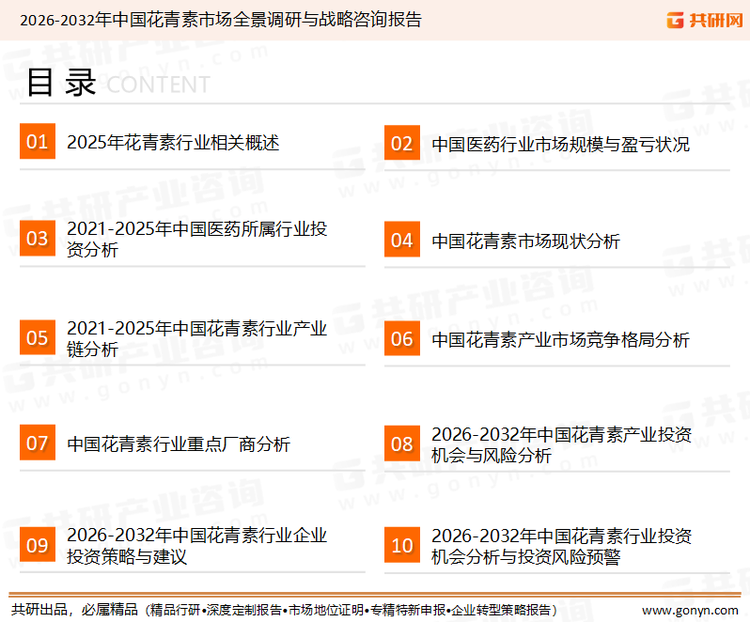Select chapter title 中国医药行业市场规模与盈亏状况
750x622 pixels.
pyautogui.click(x=561, y=144)
